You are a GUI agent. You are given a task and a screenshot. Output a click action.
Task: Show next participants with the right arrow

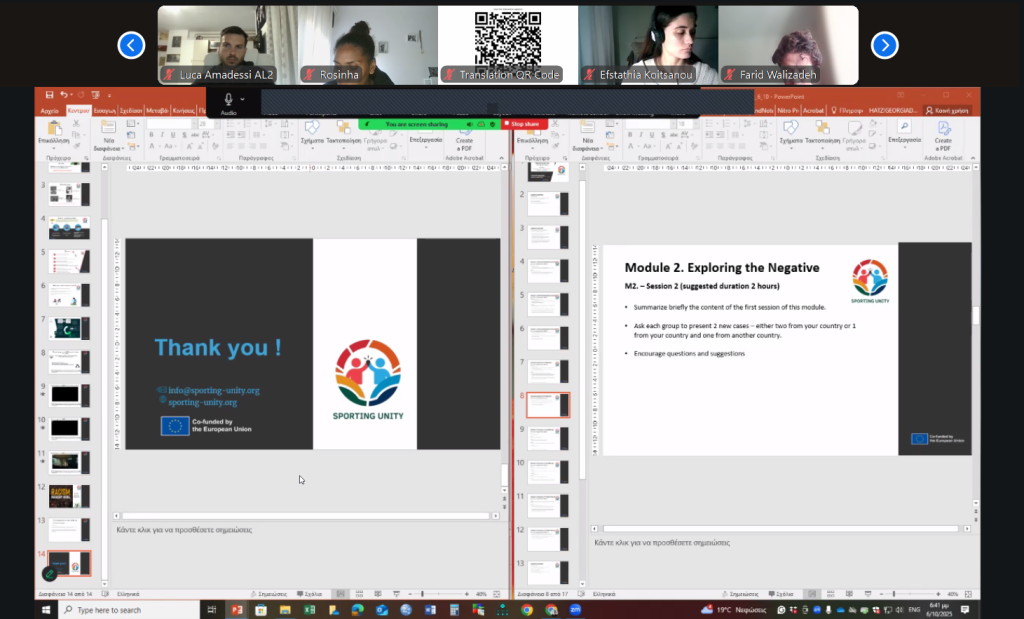pos(884,45)
